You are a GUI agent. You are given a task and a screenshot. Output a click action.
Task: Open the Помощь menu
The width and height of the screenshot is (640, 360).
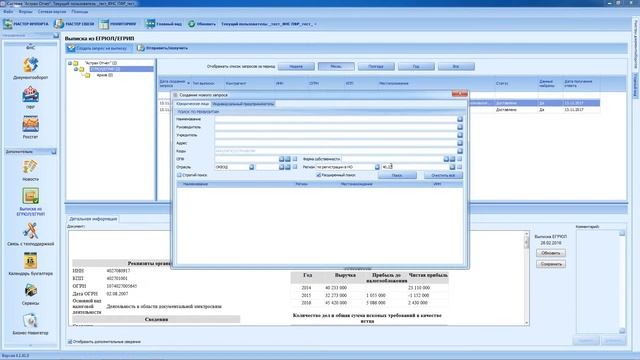[80, 12]
